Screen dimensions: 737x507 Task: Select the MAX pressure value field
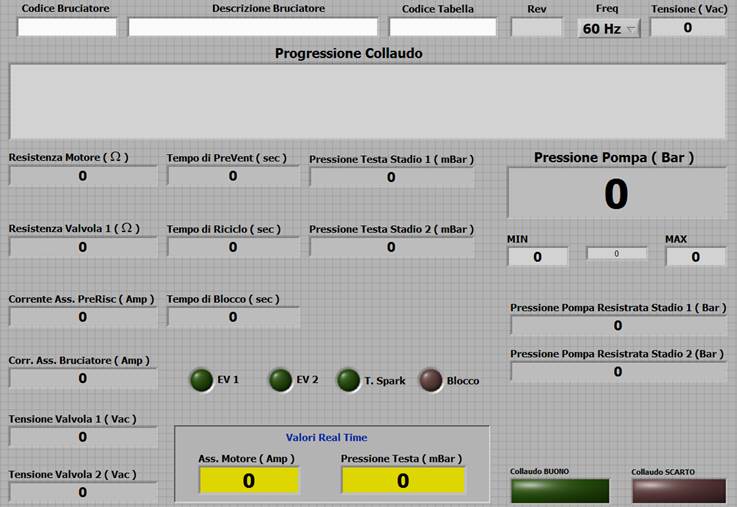(x=695, y=257)
